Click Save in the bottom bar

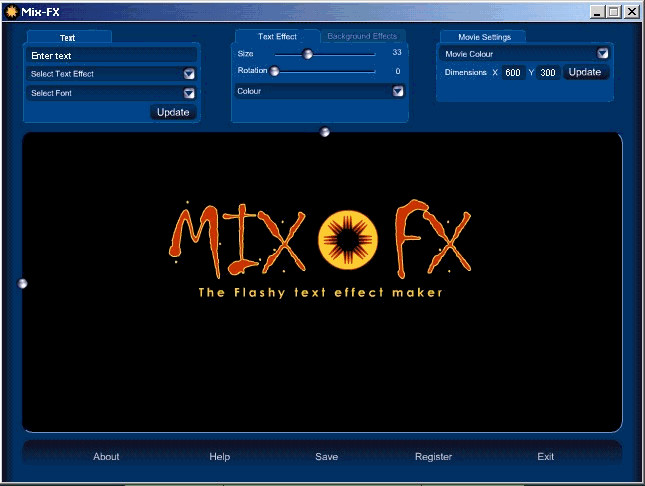(x=327, y=457)
